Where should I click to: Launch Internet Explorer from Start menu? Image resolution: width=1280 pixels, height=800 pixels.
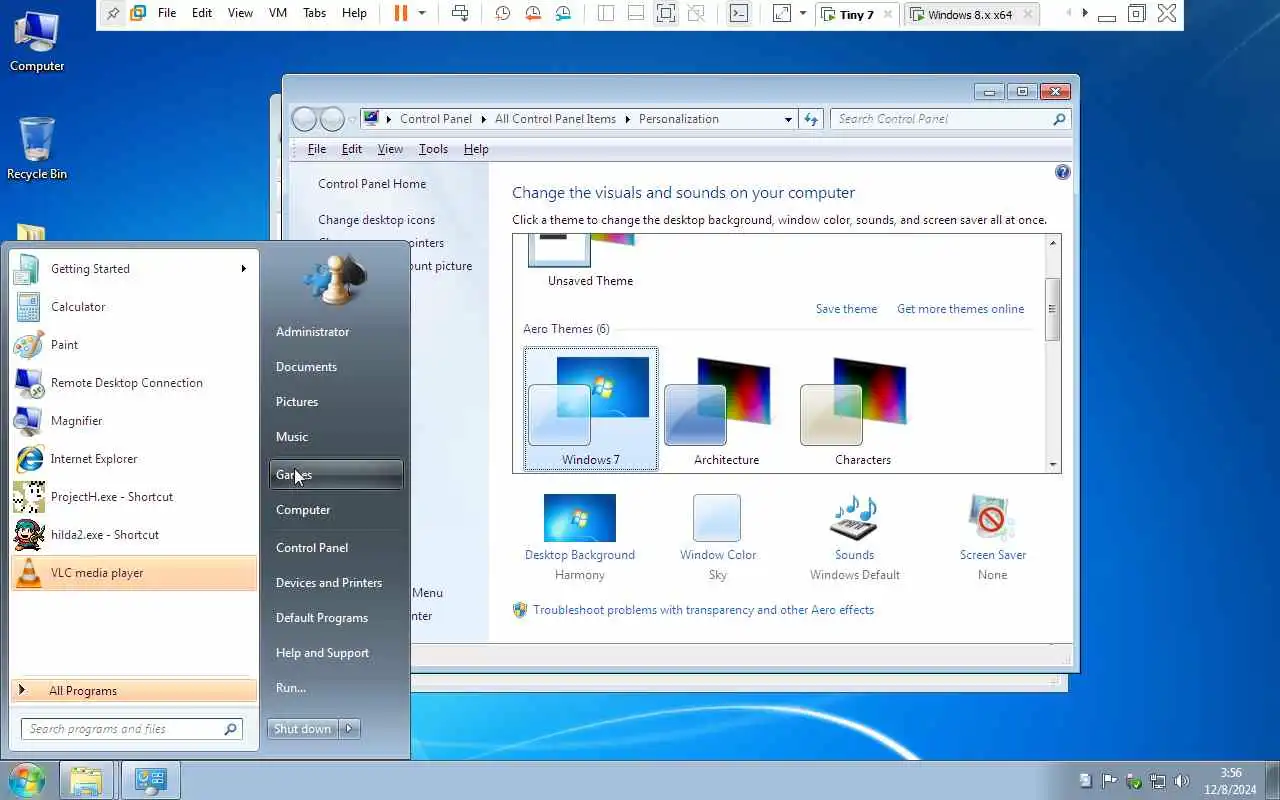point(134,459)
